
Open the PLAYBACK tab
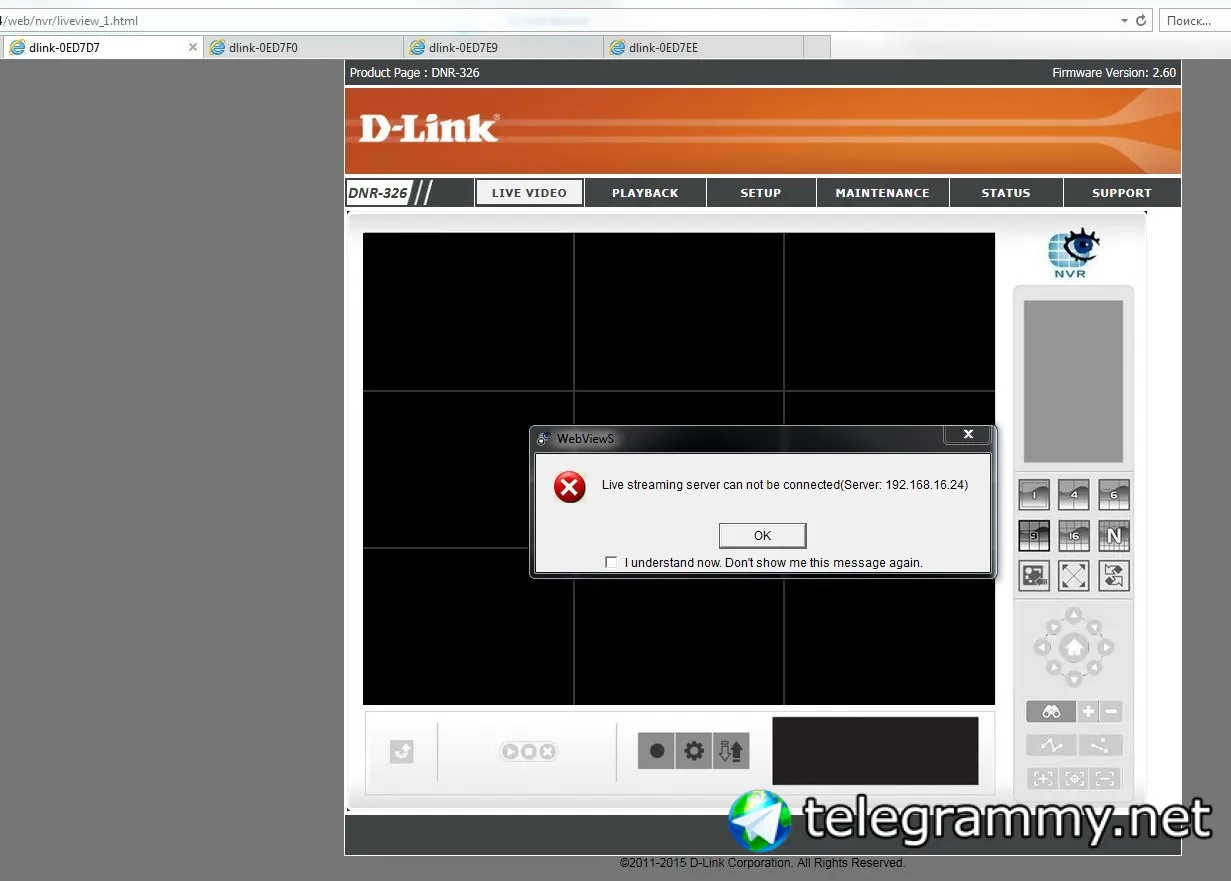coord(645,193)
